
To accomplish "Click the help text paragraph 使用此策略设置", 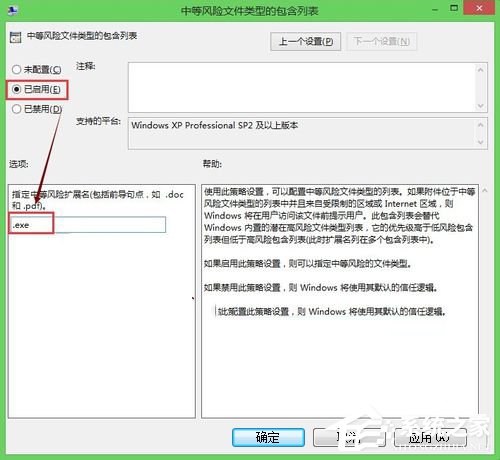I will pyautogui.click(x=339, y=216).
